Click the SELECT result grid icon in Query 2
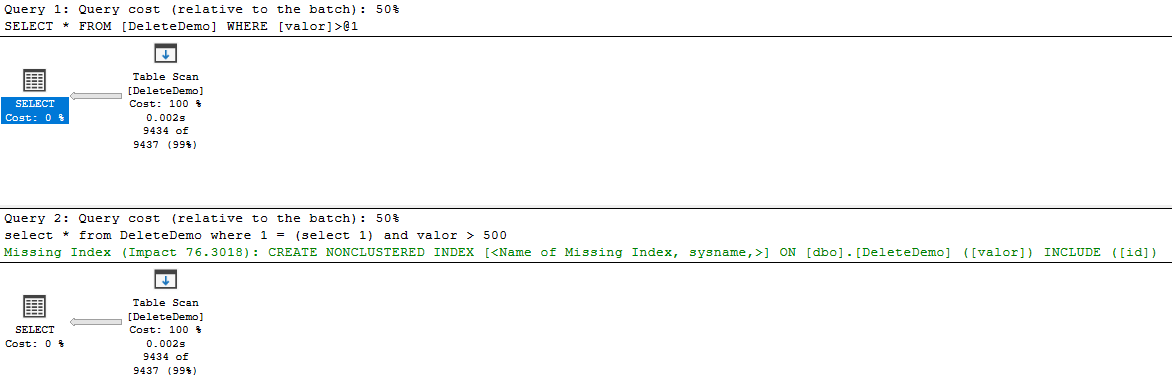The image size is (1172, 383). click(x=34, y=307)
